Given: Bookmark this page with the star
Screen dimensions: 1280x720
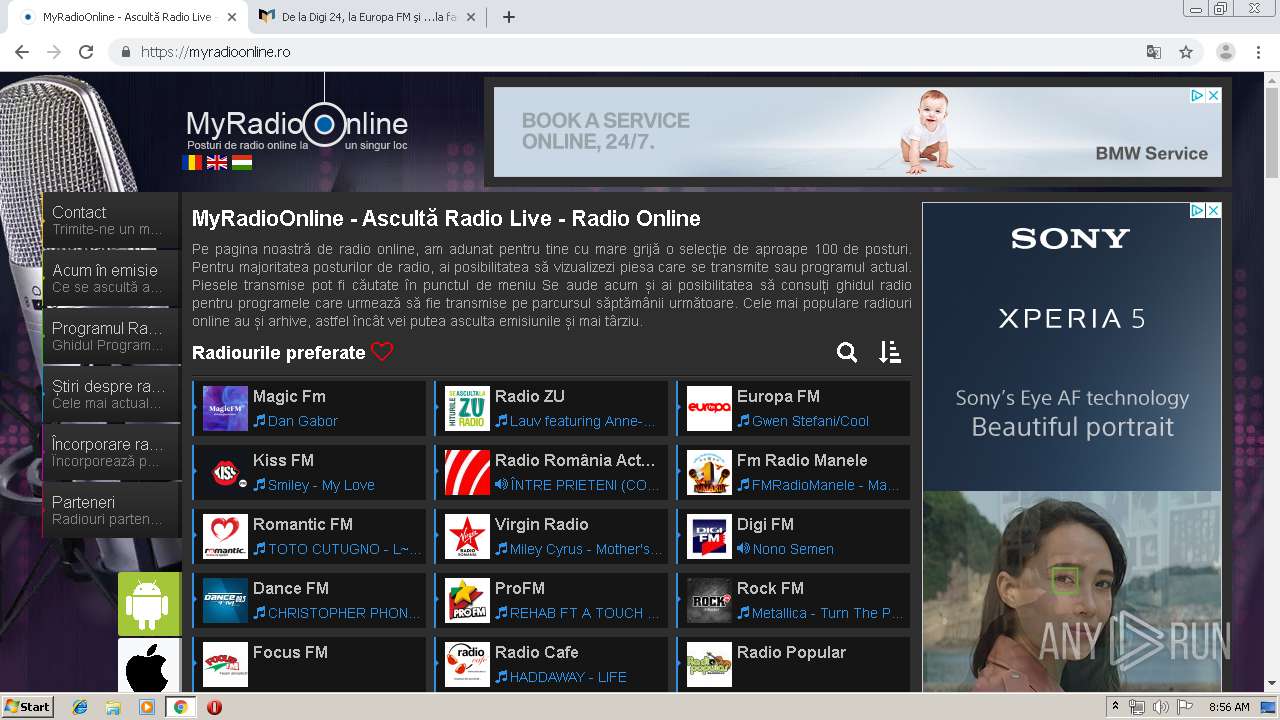Looking at the screenshot, I should click(x=1186, y=52).
